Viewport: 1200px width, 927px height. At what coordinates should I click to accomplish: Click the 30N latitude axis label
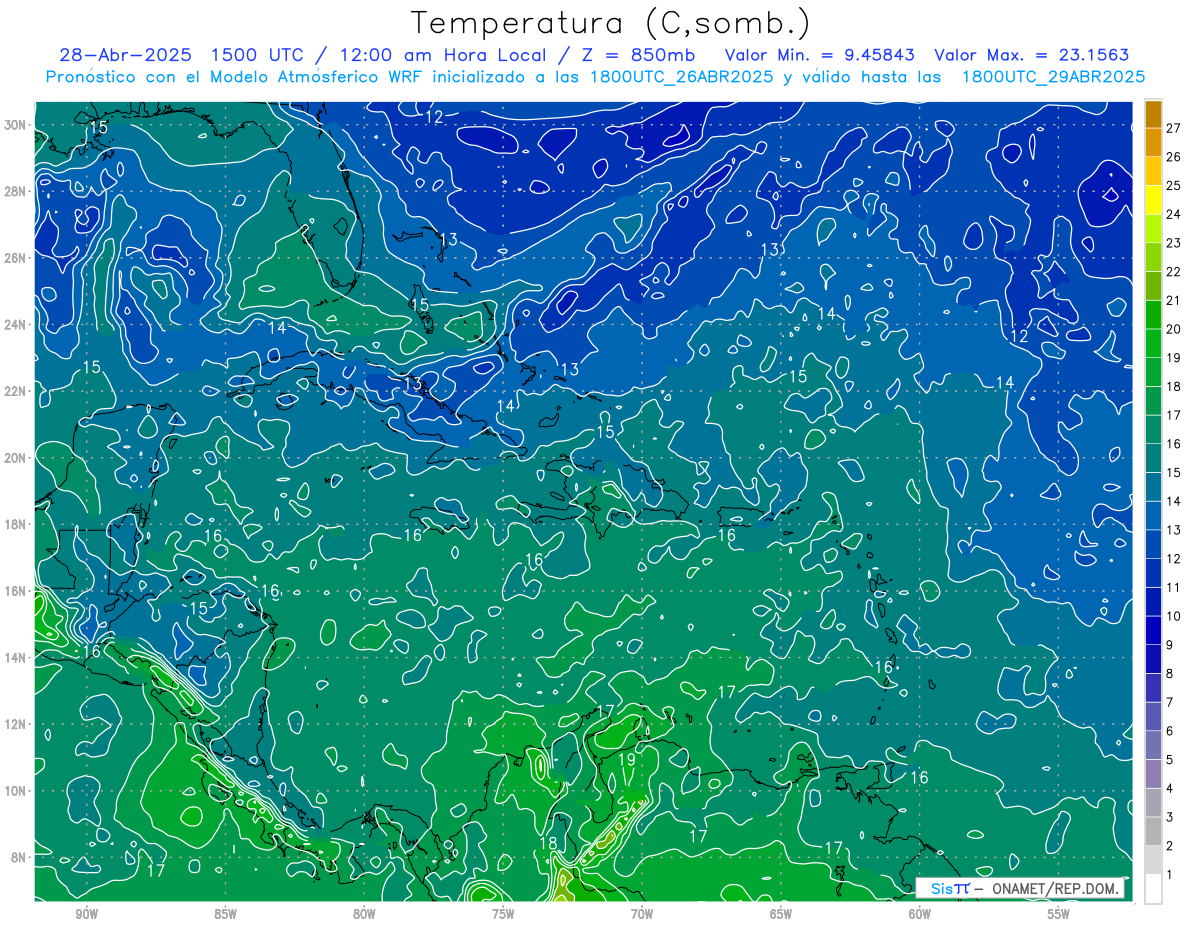pyautogui.click(x=15, y=125)
